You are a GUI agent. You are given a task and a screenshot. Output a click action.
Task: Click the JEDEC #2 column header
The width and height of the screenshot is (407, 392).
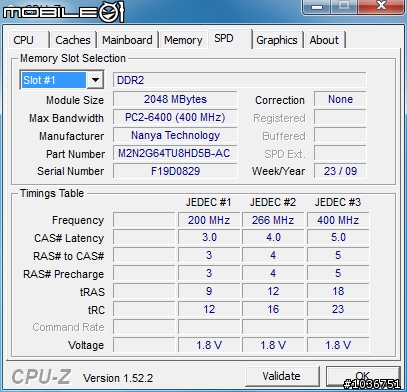[273, 202]
